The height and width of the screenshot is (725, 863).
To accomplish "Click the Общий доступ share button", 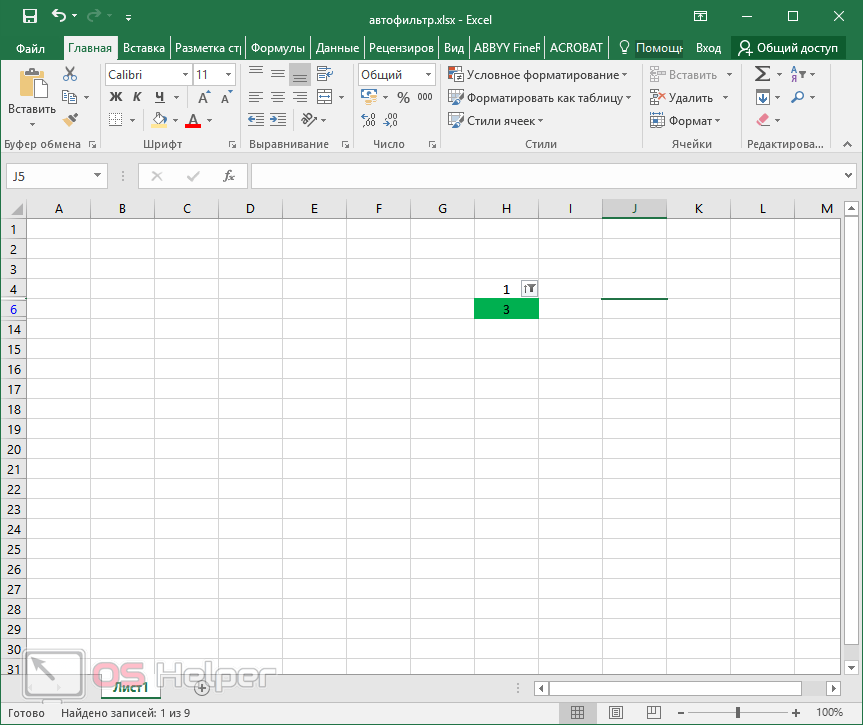I will [x=787, y=47].
